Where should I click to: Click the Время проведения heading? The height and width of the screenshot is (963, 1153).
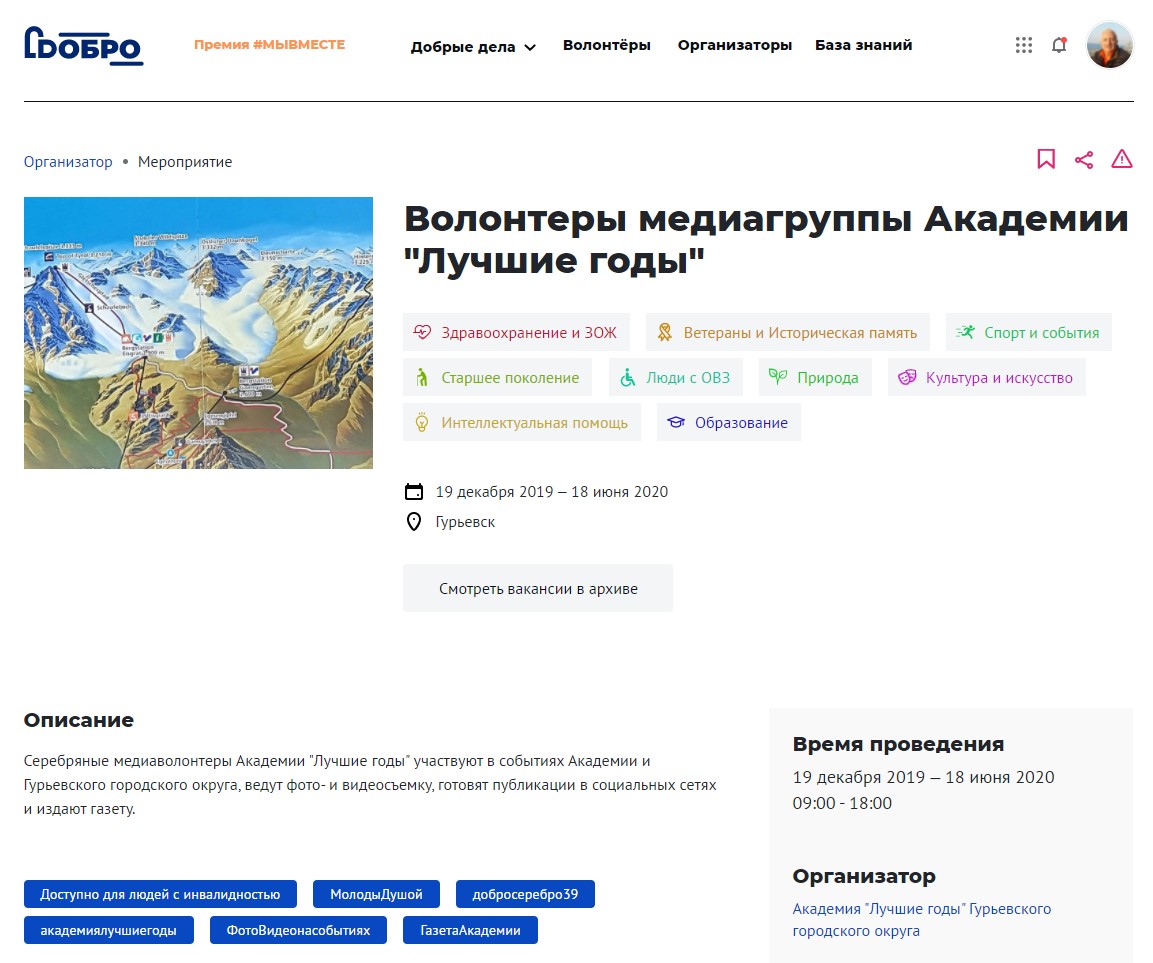tap(898, 744)
